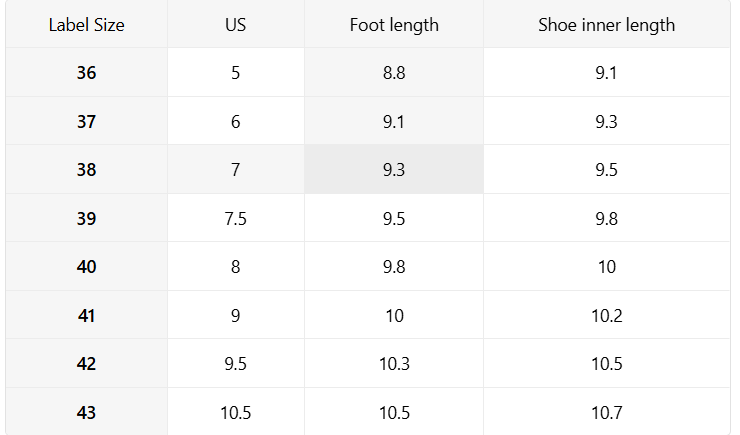The image size is (740, 435).
Task: Click shoe inner length cell for size 37
Action: click(x=606, y=122)
